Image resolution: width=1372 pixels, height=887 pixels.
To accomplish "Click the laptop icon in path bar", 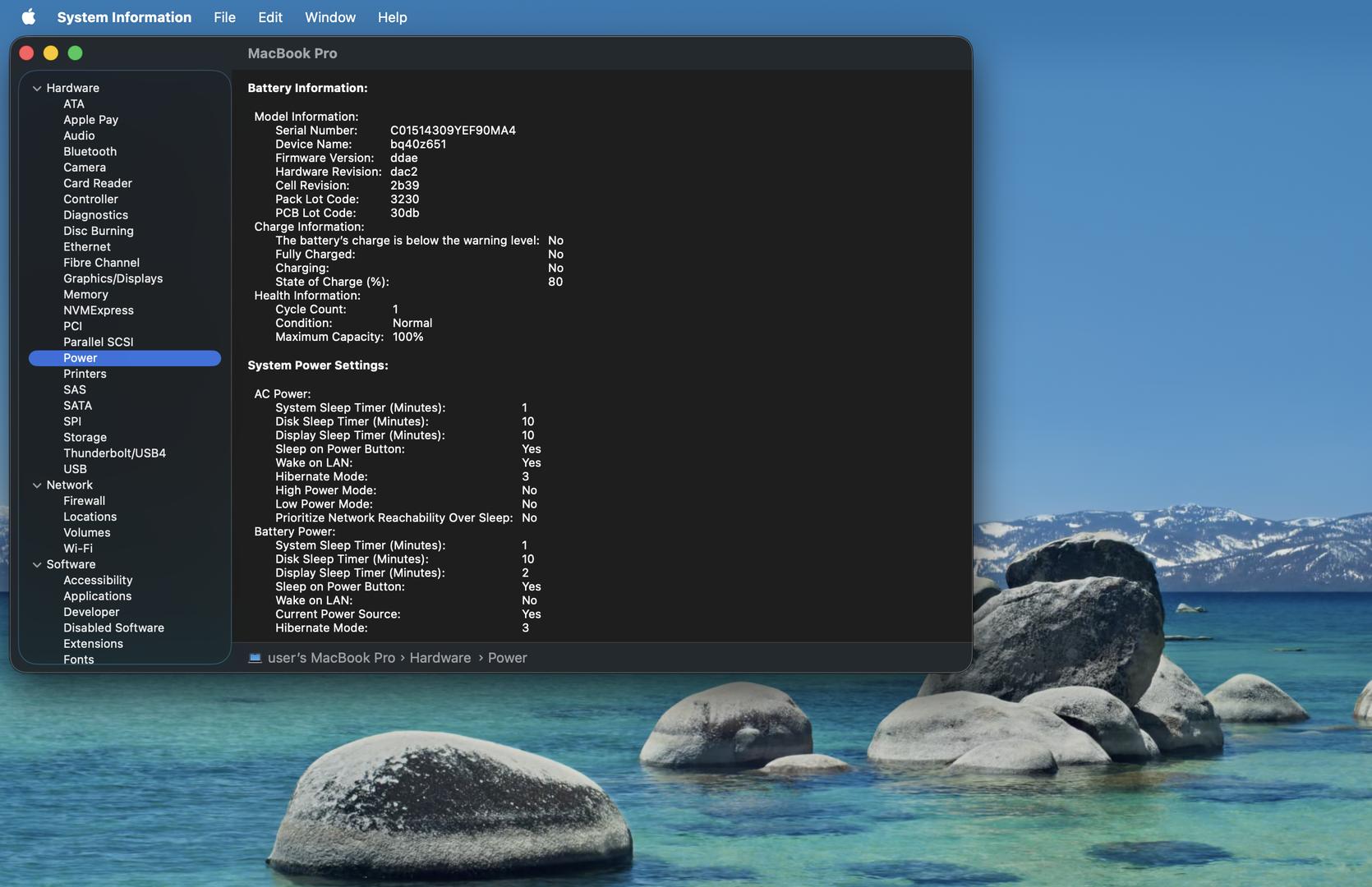I will click(255, 658).
